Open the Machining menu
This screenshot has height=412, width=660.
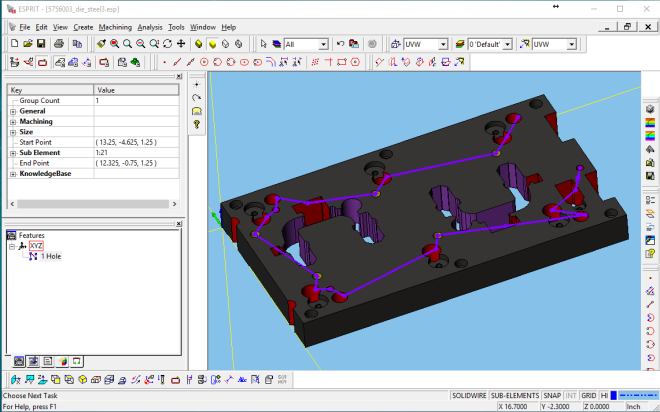tap(115, 27)
